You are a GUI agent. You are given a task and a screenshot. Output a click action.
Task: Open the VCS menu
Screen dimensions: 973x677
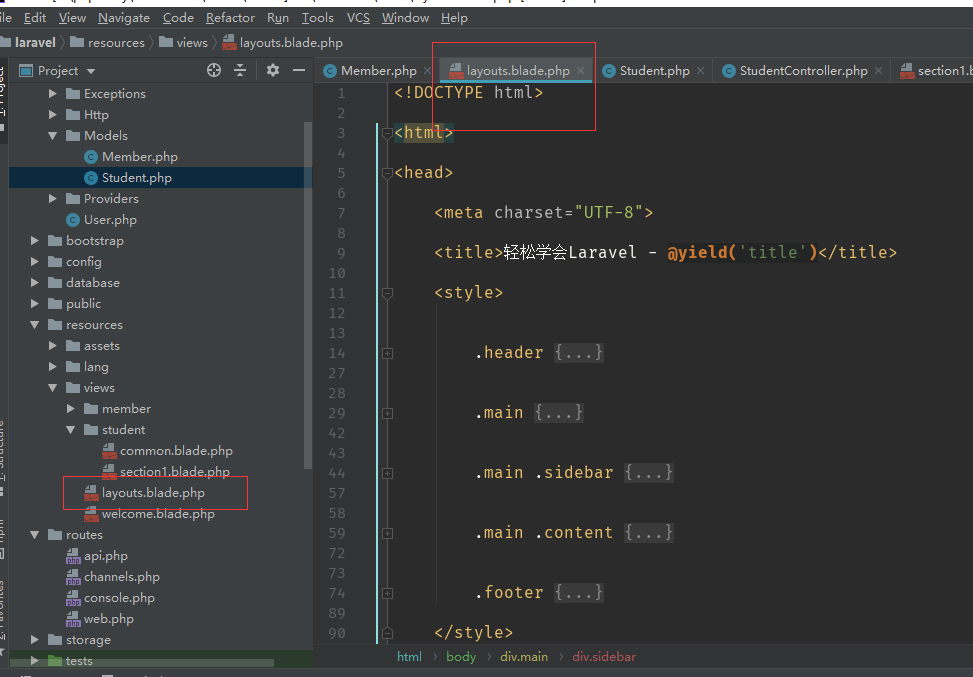pyautogui.click(x=358, y=18)
